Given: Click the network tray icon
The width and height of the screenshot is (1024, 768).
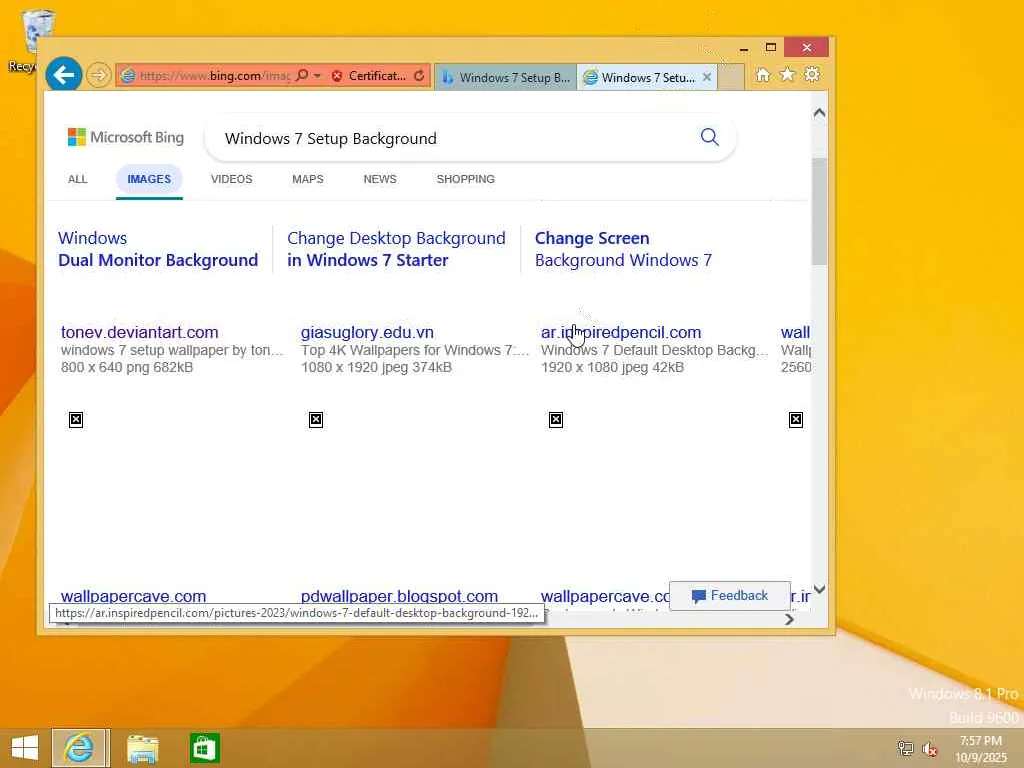Looking at the screenshot, I should 905,748.
